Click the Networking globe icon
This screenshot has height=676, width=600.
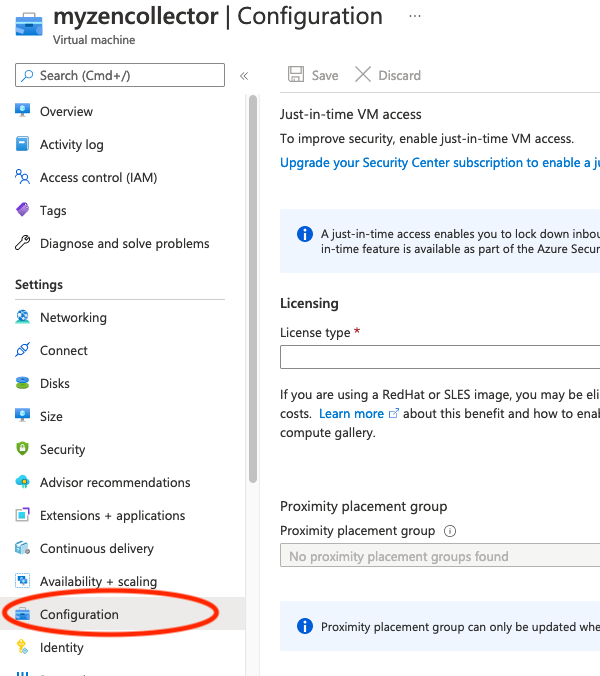pos(22,317)
